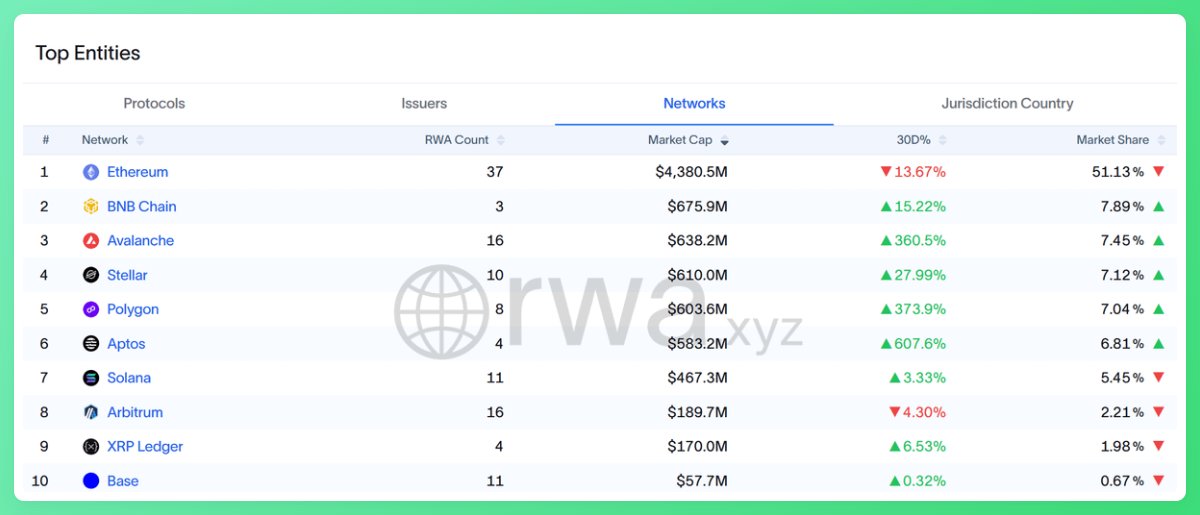
Task: Click the BNB Chain logo icon
Action: pyautogui.click(x=91, y=207)
